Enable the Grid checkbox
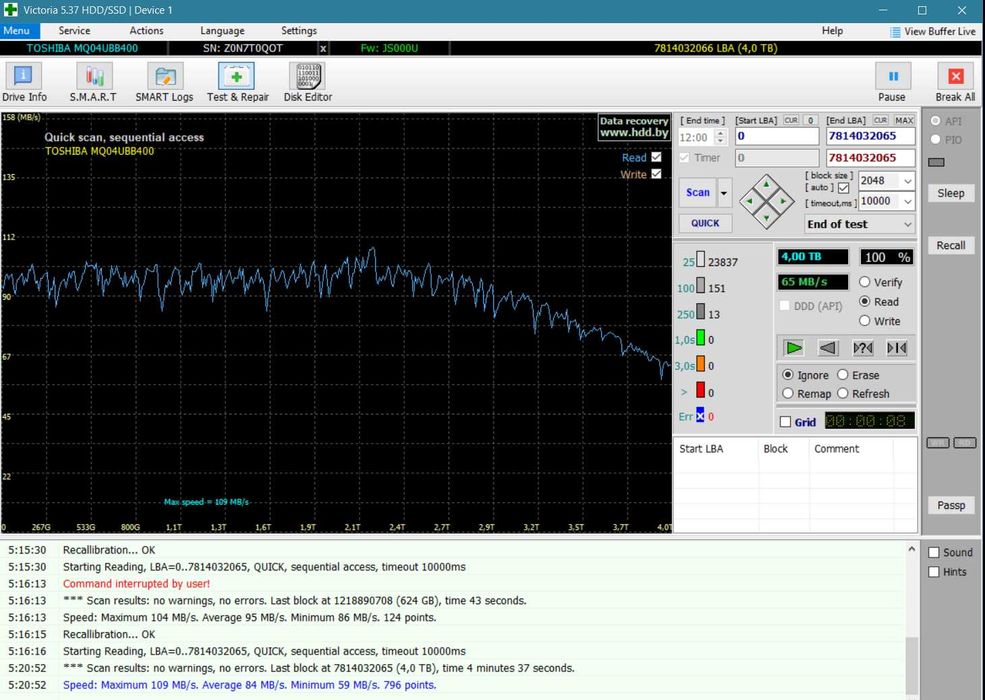 pos(785,422)
